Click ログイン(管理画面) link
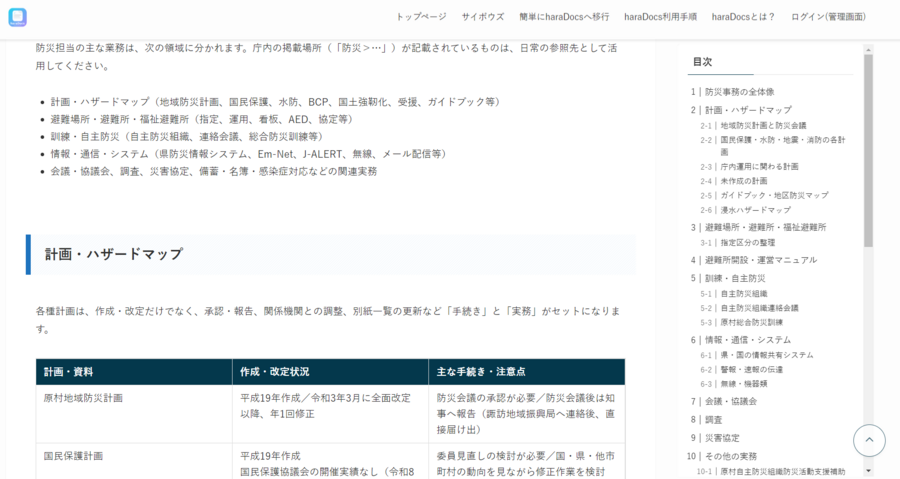Image resolution: width=900 pixels, height=479 pixels. (828, 17)
